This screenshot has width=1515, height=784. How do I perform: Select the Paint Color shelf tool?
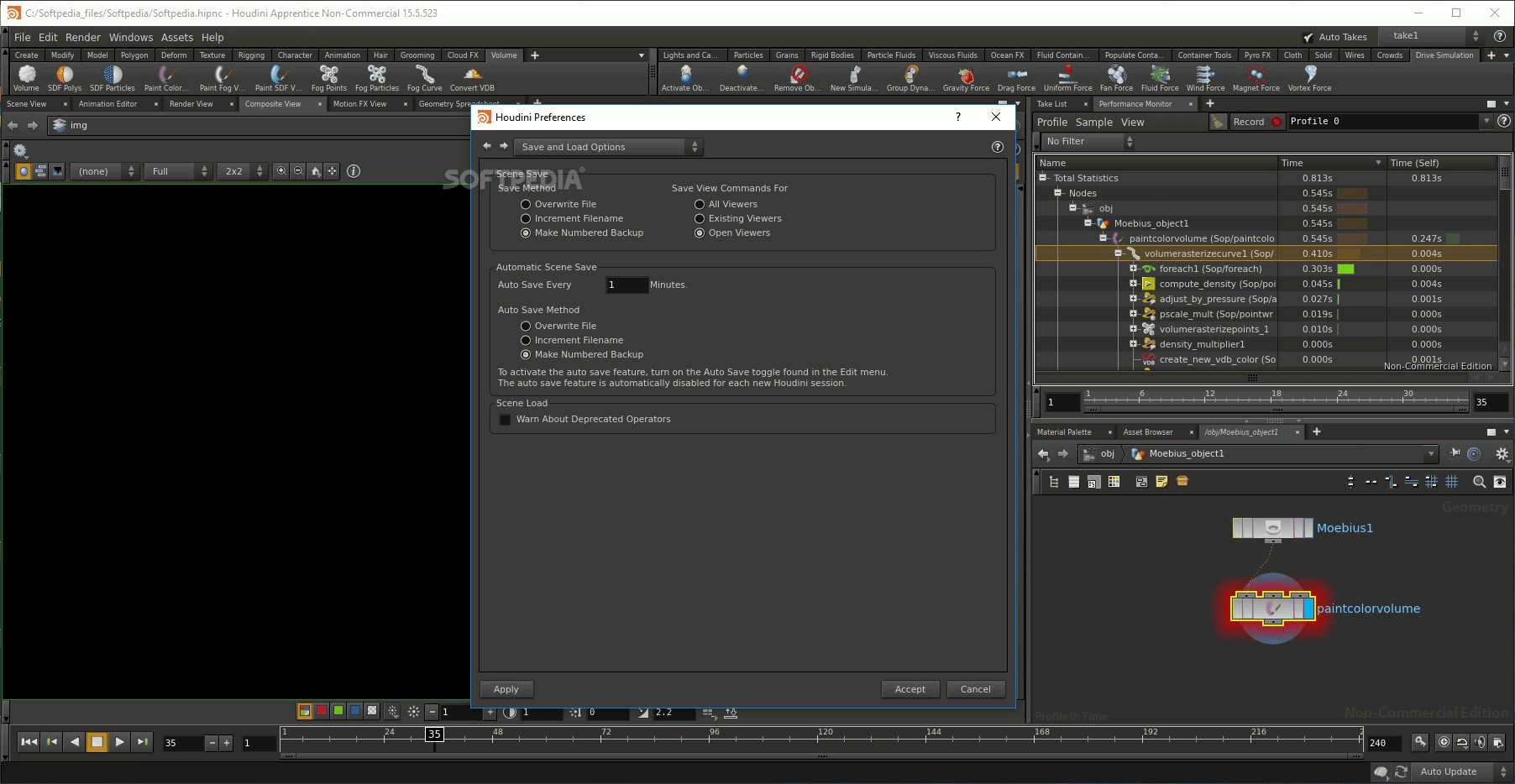coord(166,78)
